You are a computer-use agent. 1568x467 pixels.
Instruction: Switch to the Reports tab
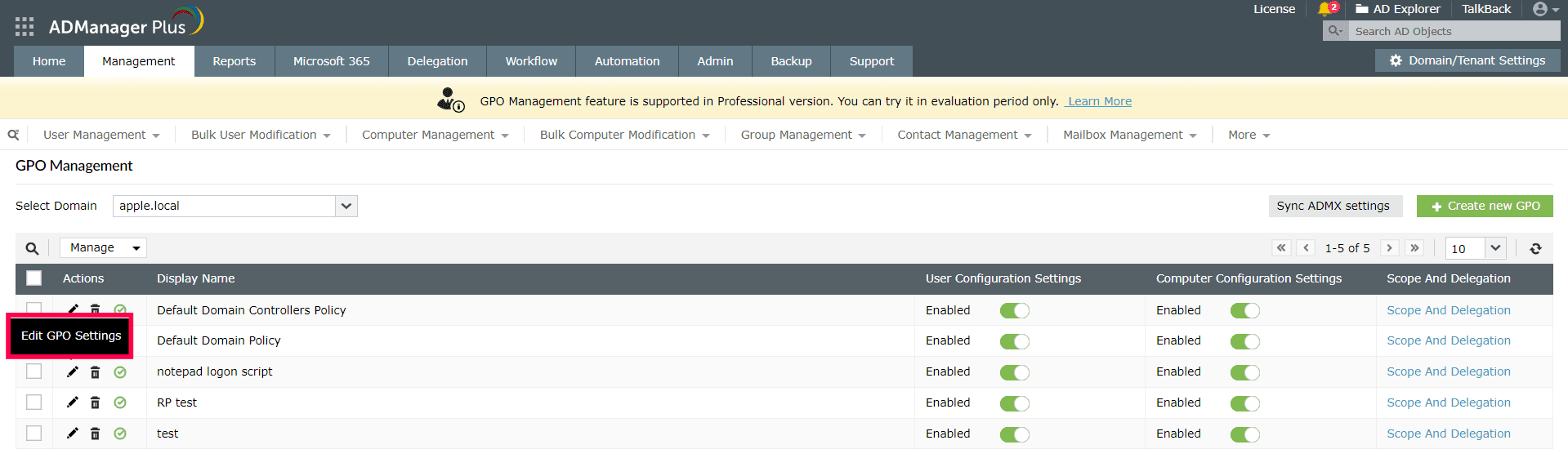[x=234, y=61]
